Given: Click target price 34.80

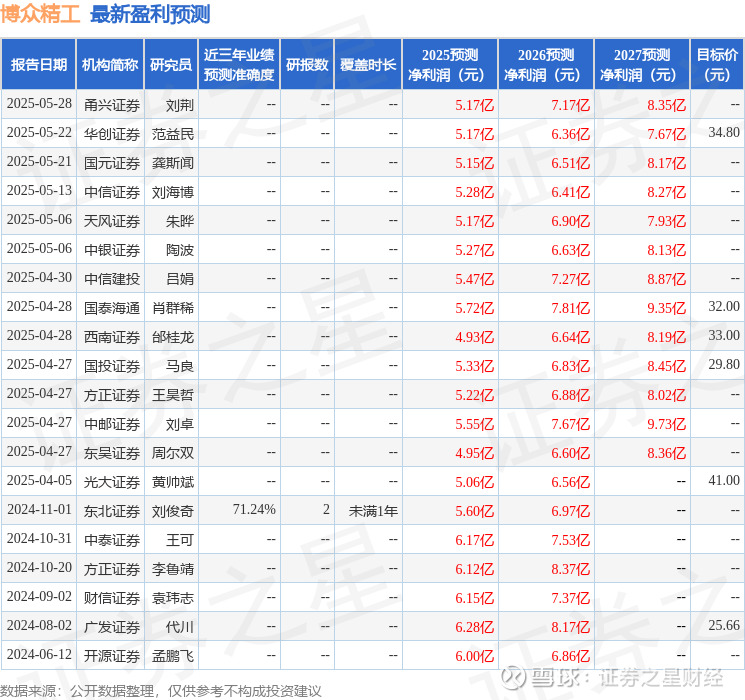Looking at the screenshot, I should tap(724, 133).
